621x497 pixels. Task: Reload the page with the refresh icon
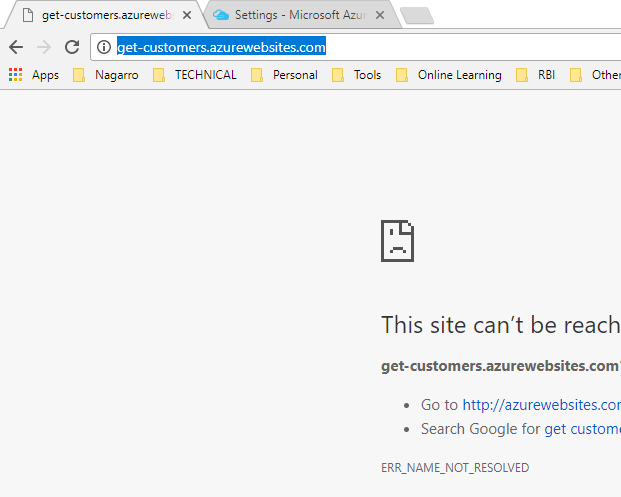pos(72,47)
